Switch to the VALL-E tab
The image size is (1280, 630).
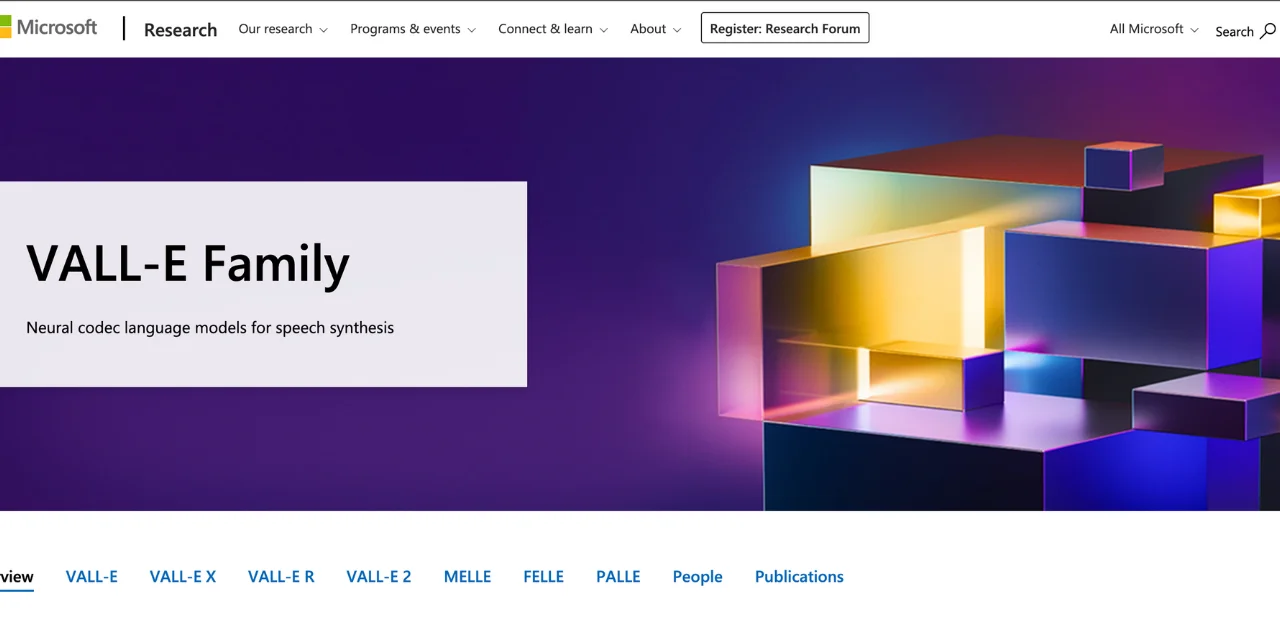92,577
